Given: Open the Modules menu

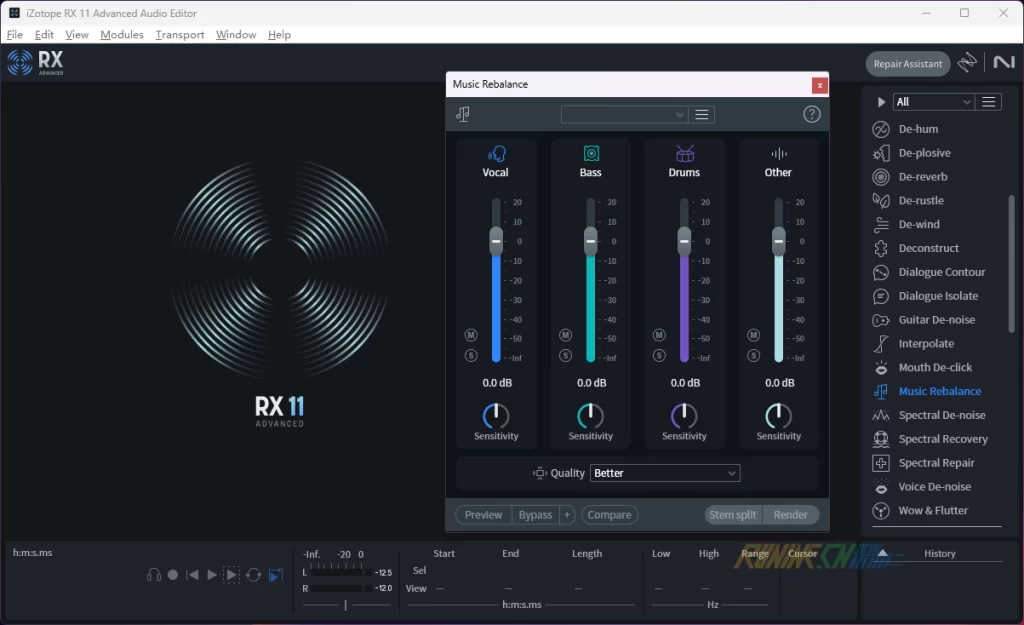Looking at the screenshot, I should click(x=122, y=35).
